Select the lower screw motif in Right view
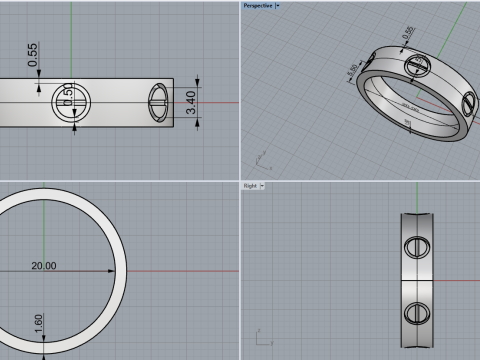Screen dimensions: 480x360 pyautogui.click(x=417, y=313)
